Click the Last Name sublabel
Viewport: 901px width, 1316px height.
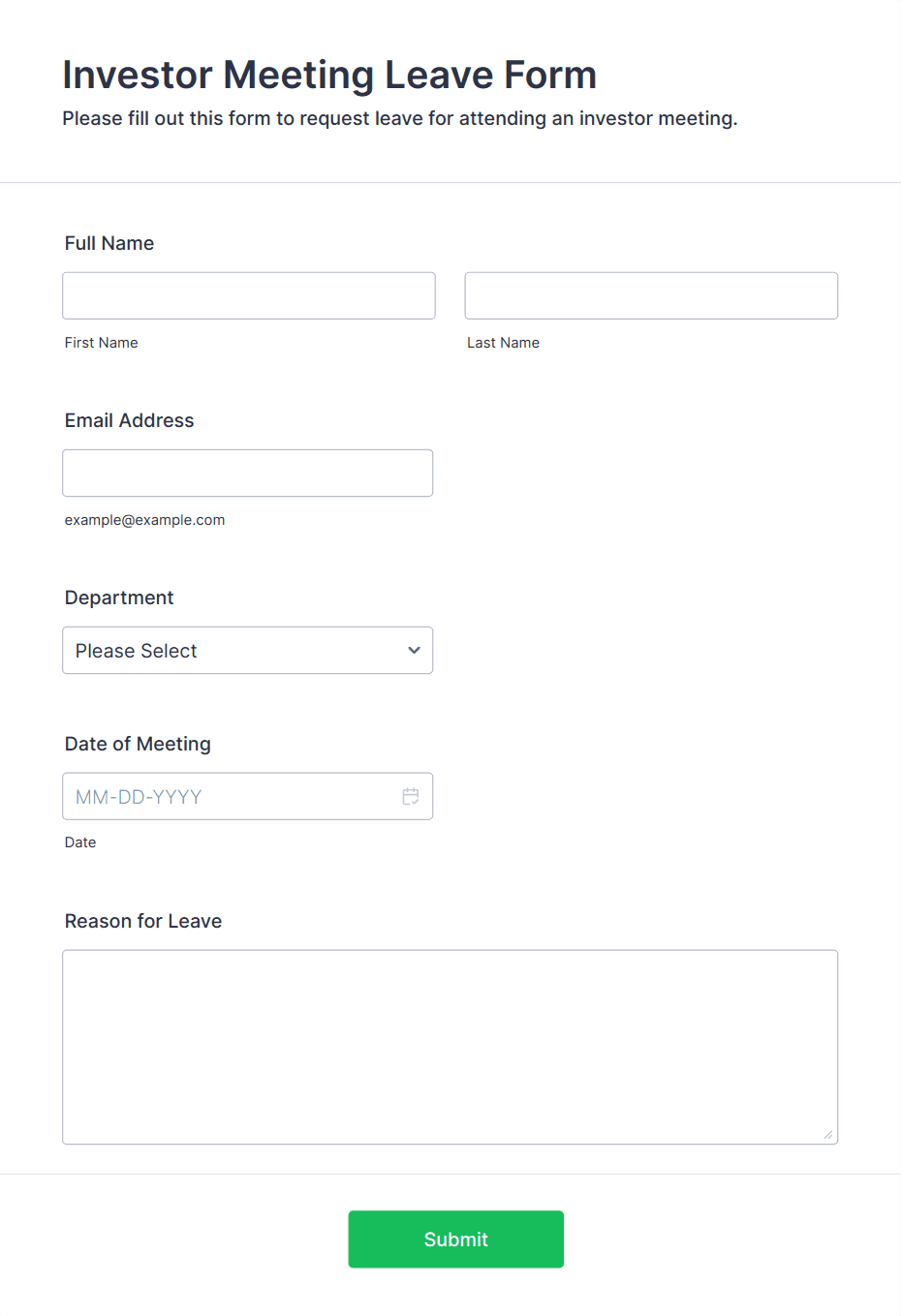(504, 343)
